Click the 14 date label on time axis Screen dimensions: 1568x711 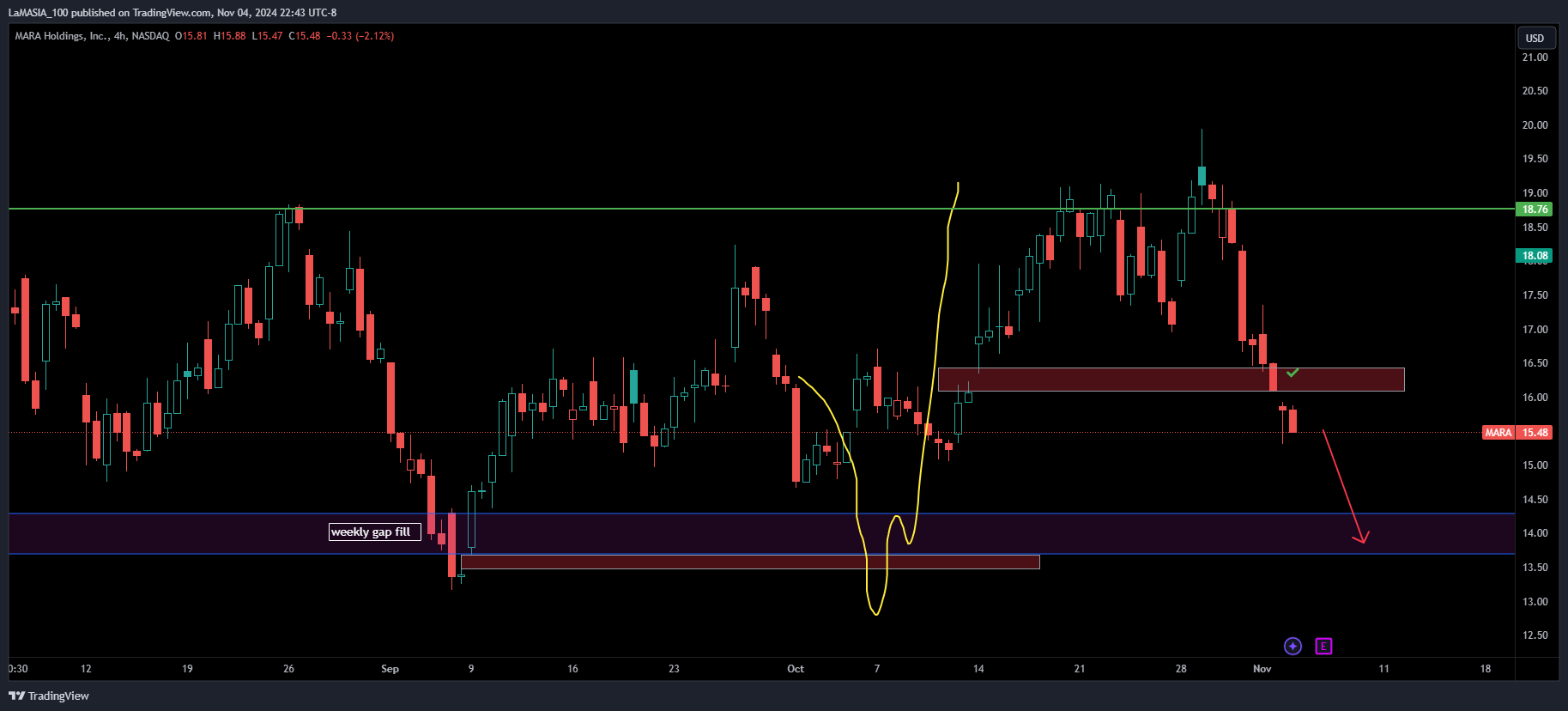click(x=978, y=669)
